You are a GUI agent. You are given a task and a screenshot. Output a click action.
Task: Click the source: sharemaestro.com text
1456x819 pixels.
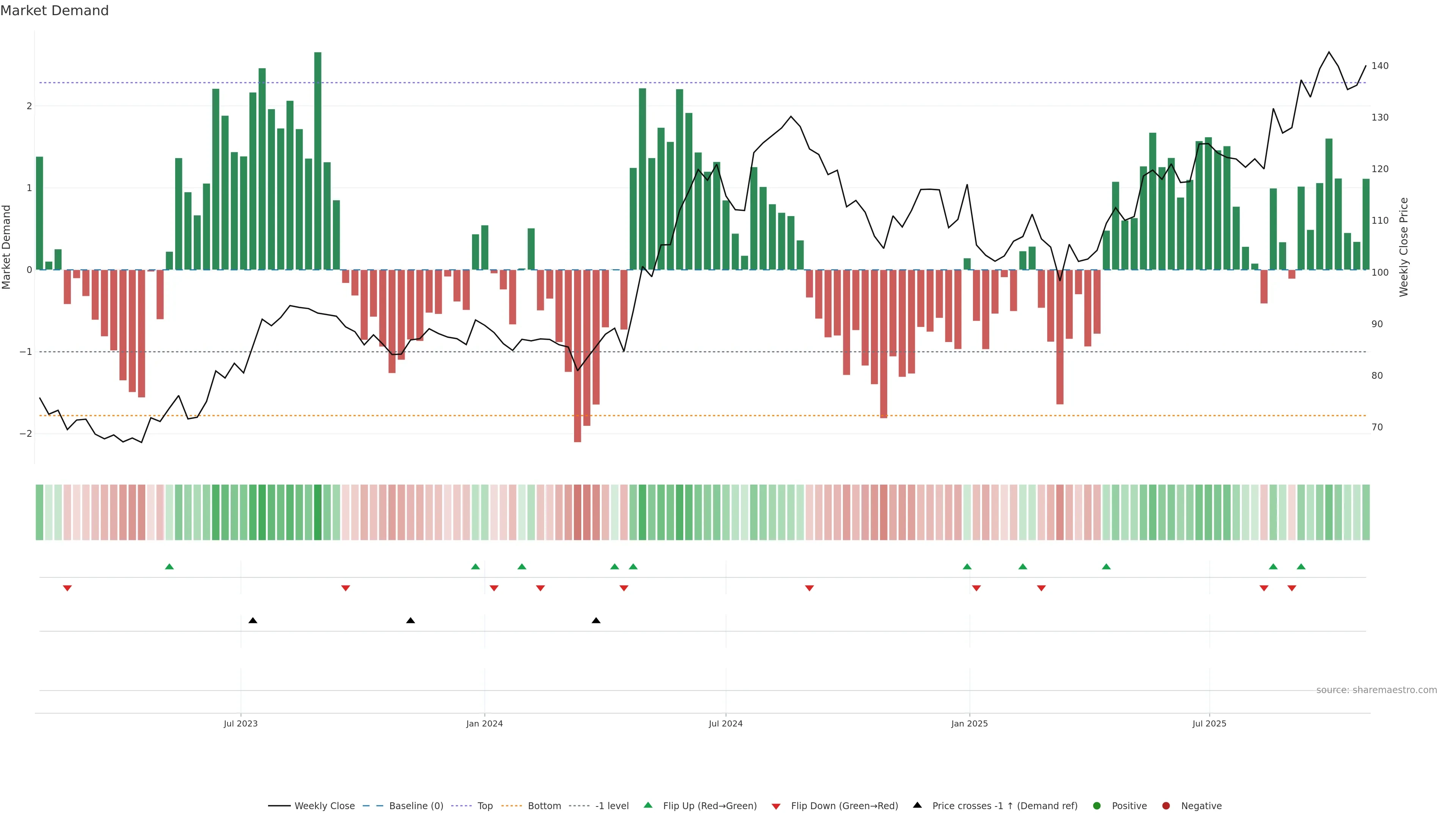pos(1376,690)
